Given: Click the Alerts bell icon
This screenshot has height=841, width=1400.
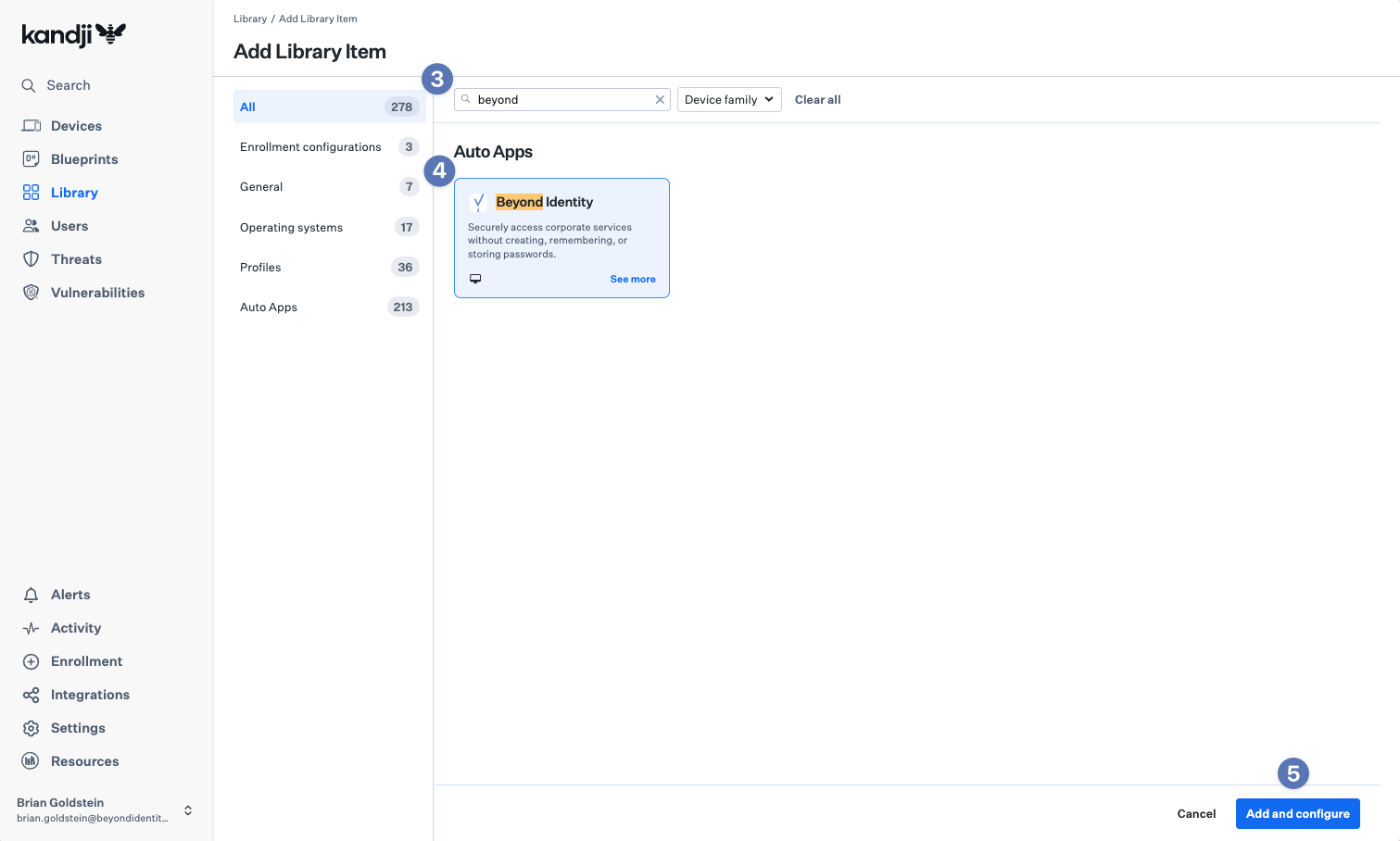Looking at the screenshot, I should point(31,595).
